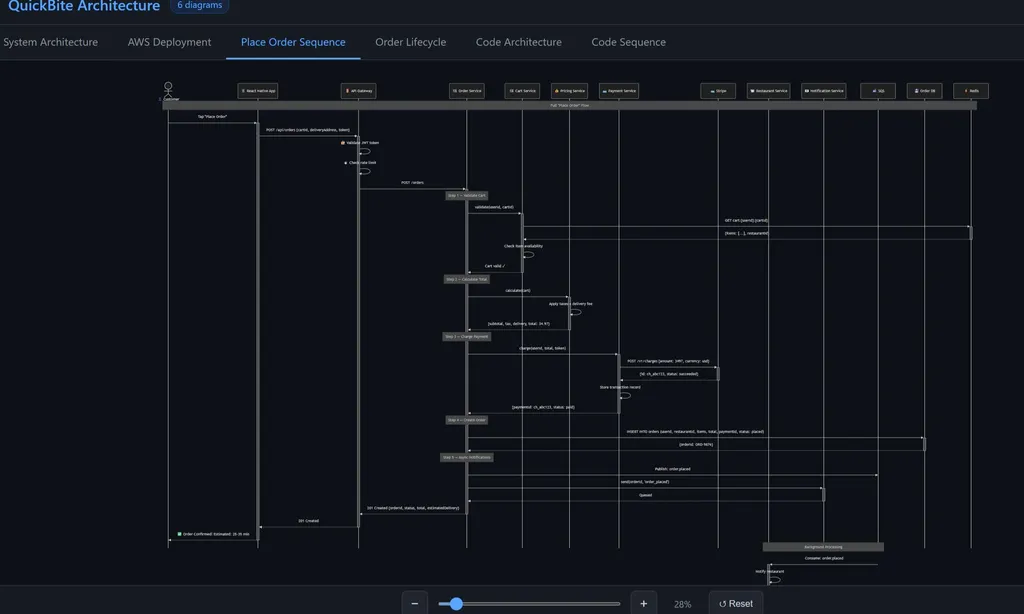This screenshot has height=614, width=1024.
Task: Click the Step 3 Charge Payment note
Action: 466,336
